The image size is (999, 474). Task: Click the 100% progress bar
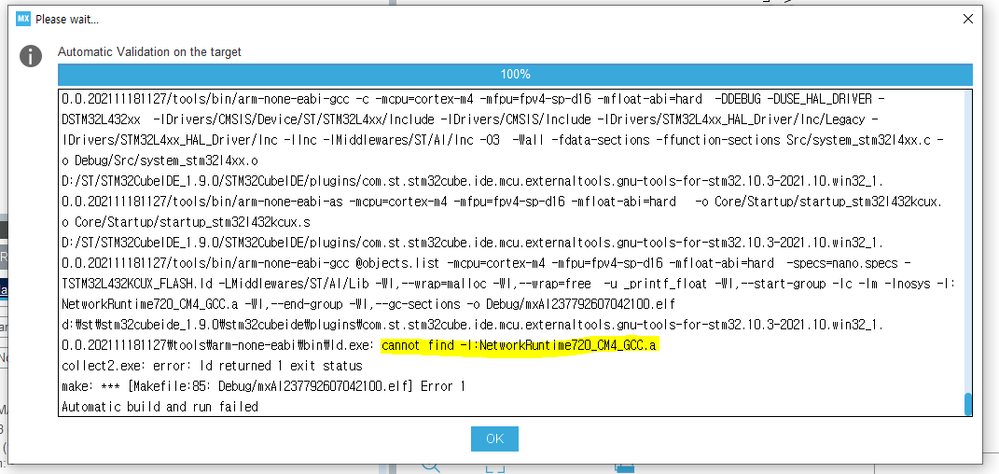pos(515,74)
